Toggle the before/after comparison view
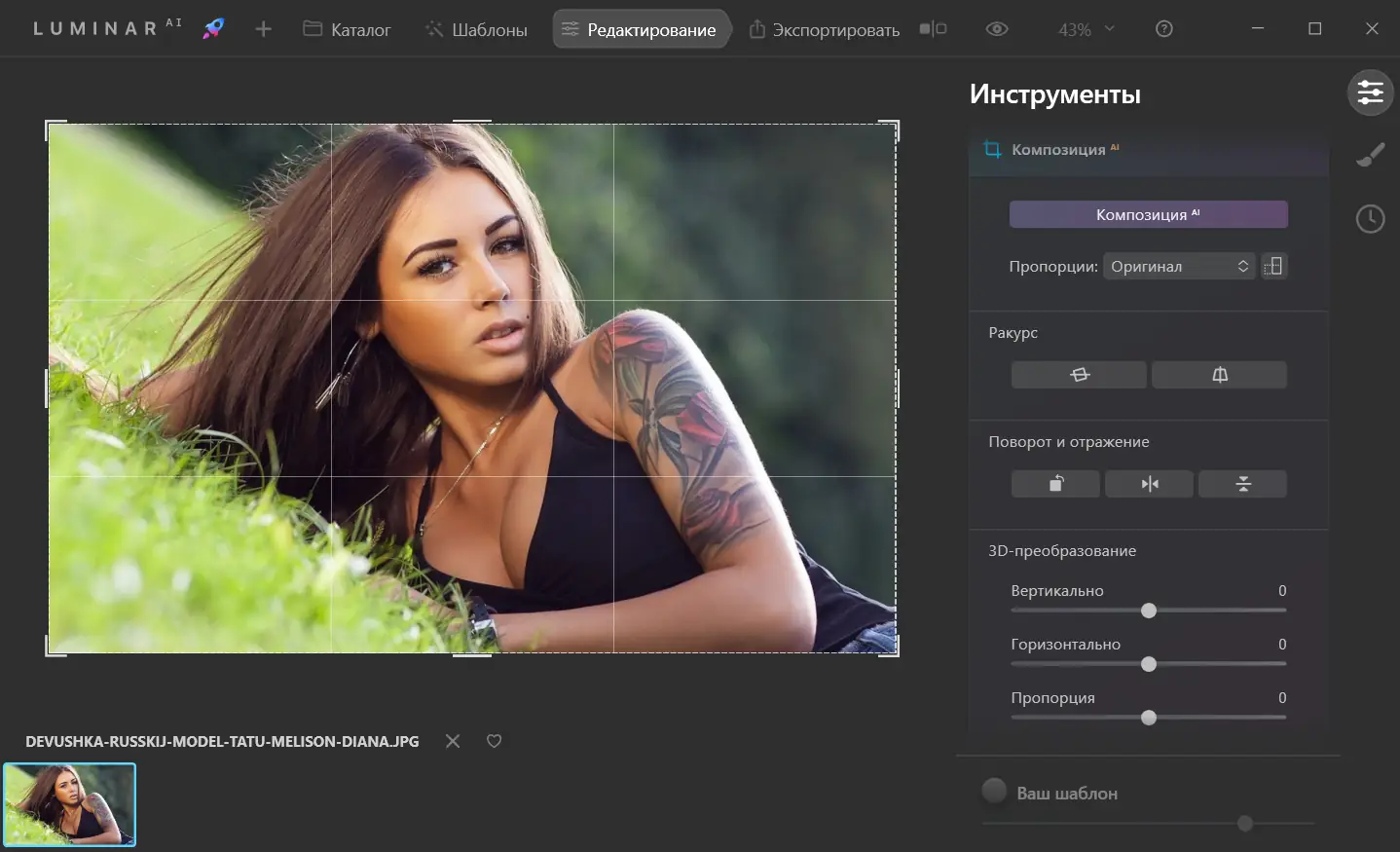Viewport: 1400px width, 852px height. click(x=933, y=28)
